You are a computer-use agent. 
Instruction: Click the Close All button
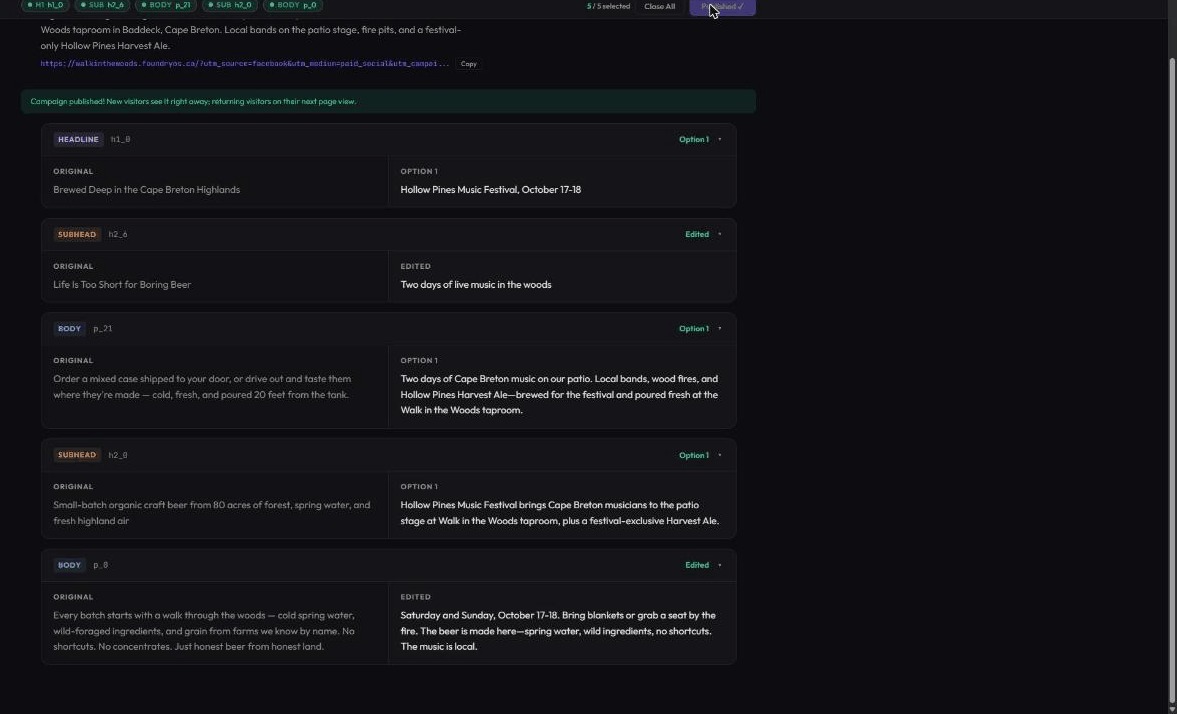point(659,6)
